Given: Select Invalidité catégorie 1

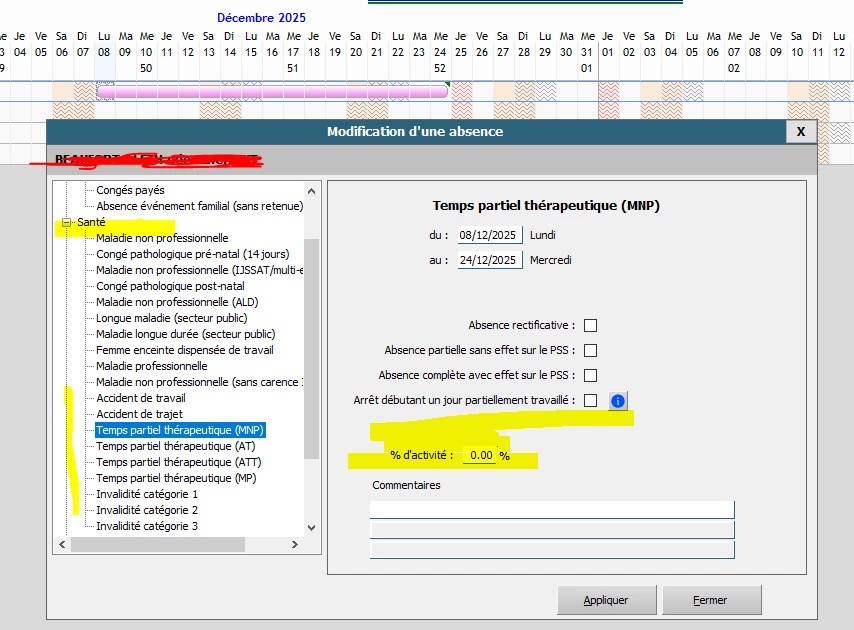Looking at the screenshot, I should click(x=147, y=494).
